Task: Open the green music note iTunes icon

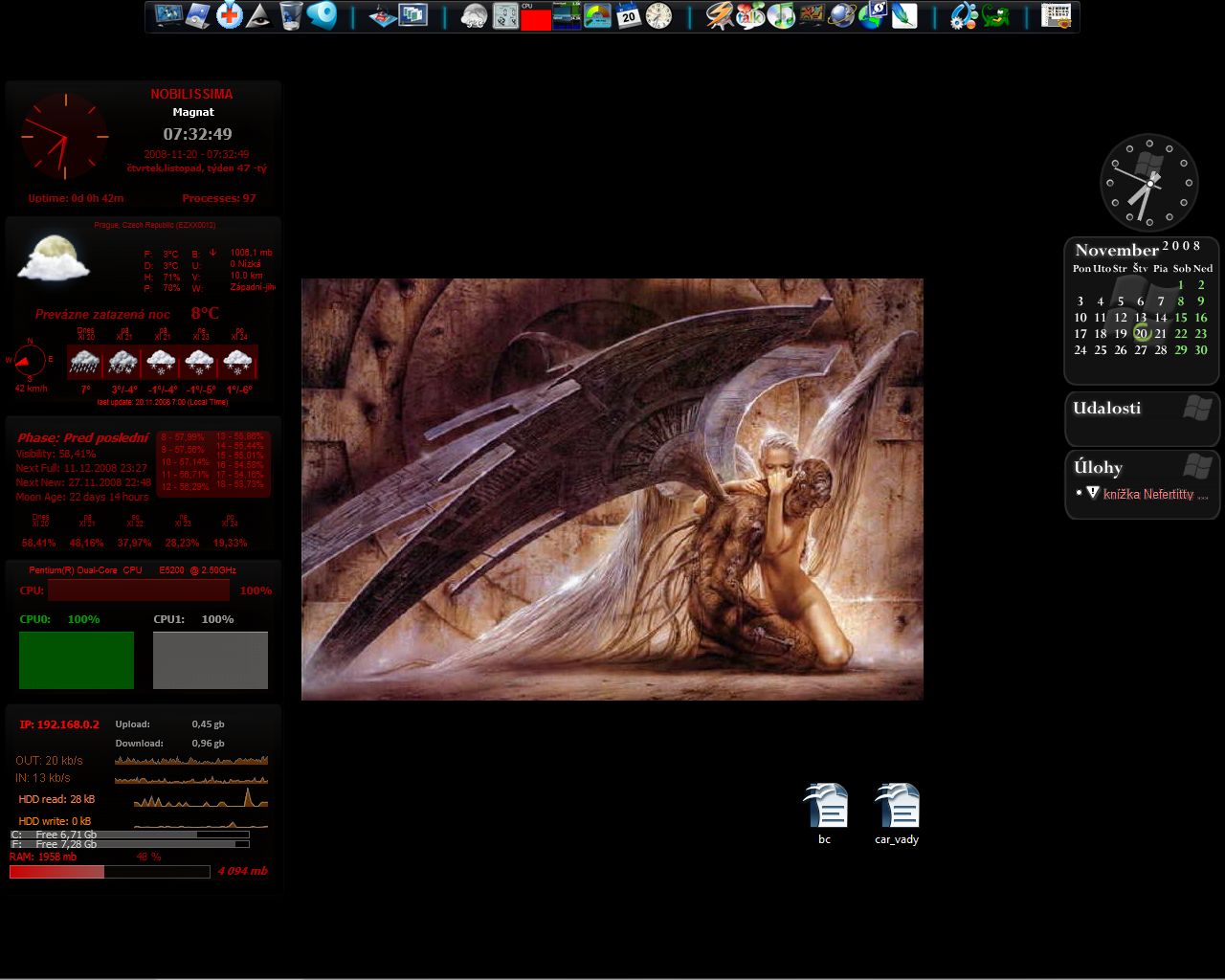Action: 781,16
